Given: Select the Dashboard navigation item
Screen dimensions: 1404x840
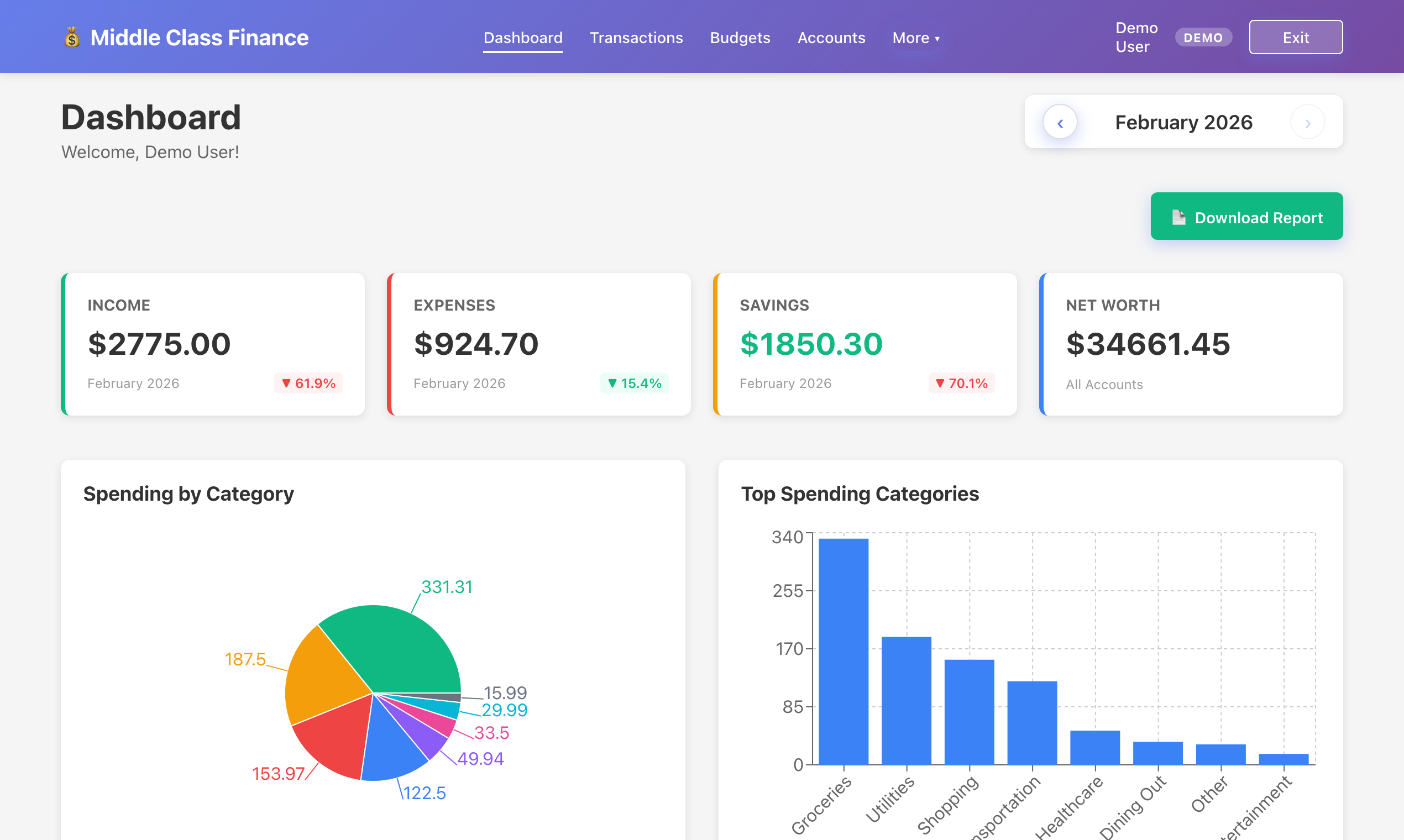Looking at the screenshot, I should (522, 38).
